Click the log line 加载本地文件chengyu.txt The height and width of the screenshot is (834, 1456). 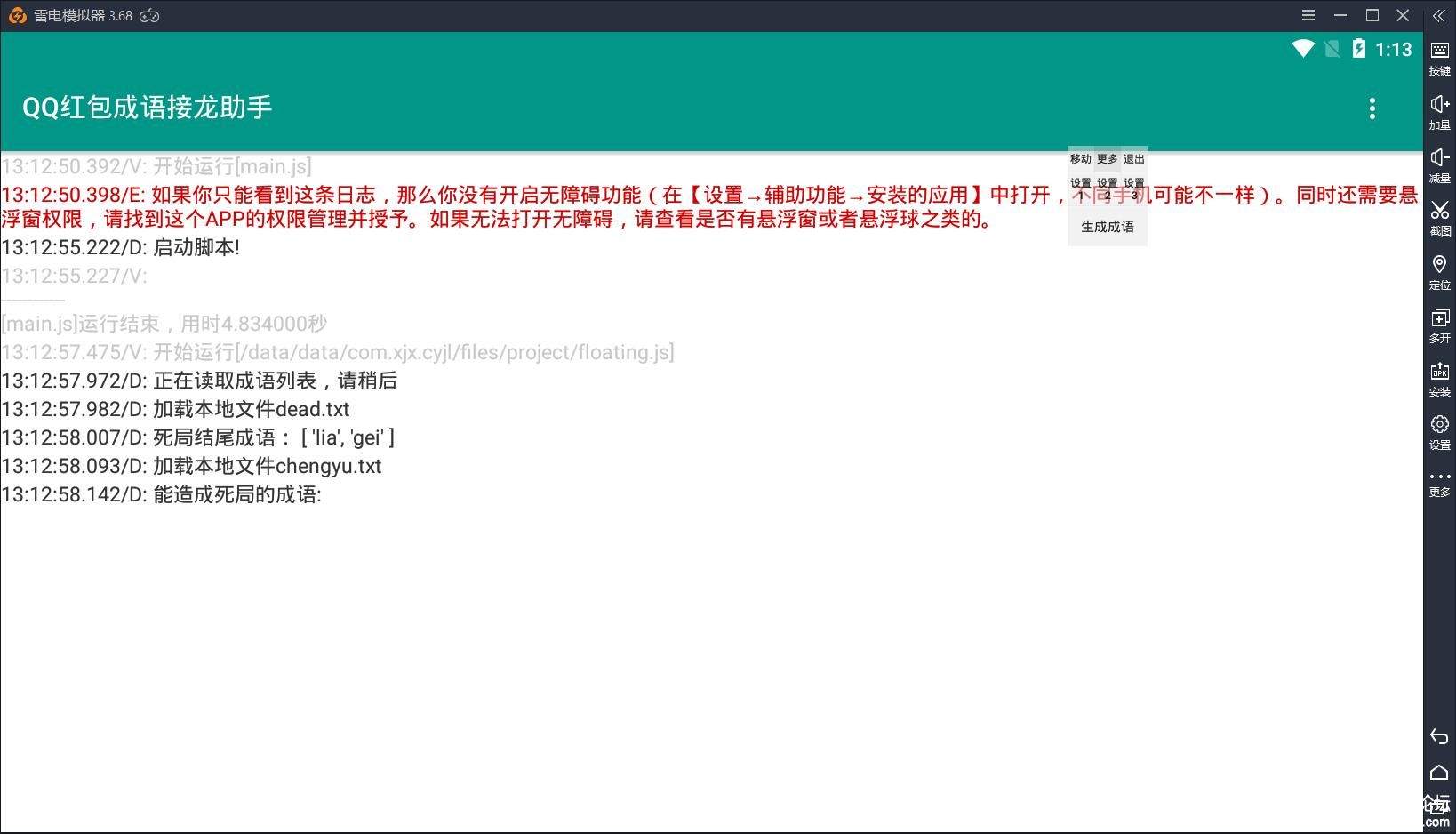tap(192, 466)
